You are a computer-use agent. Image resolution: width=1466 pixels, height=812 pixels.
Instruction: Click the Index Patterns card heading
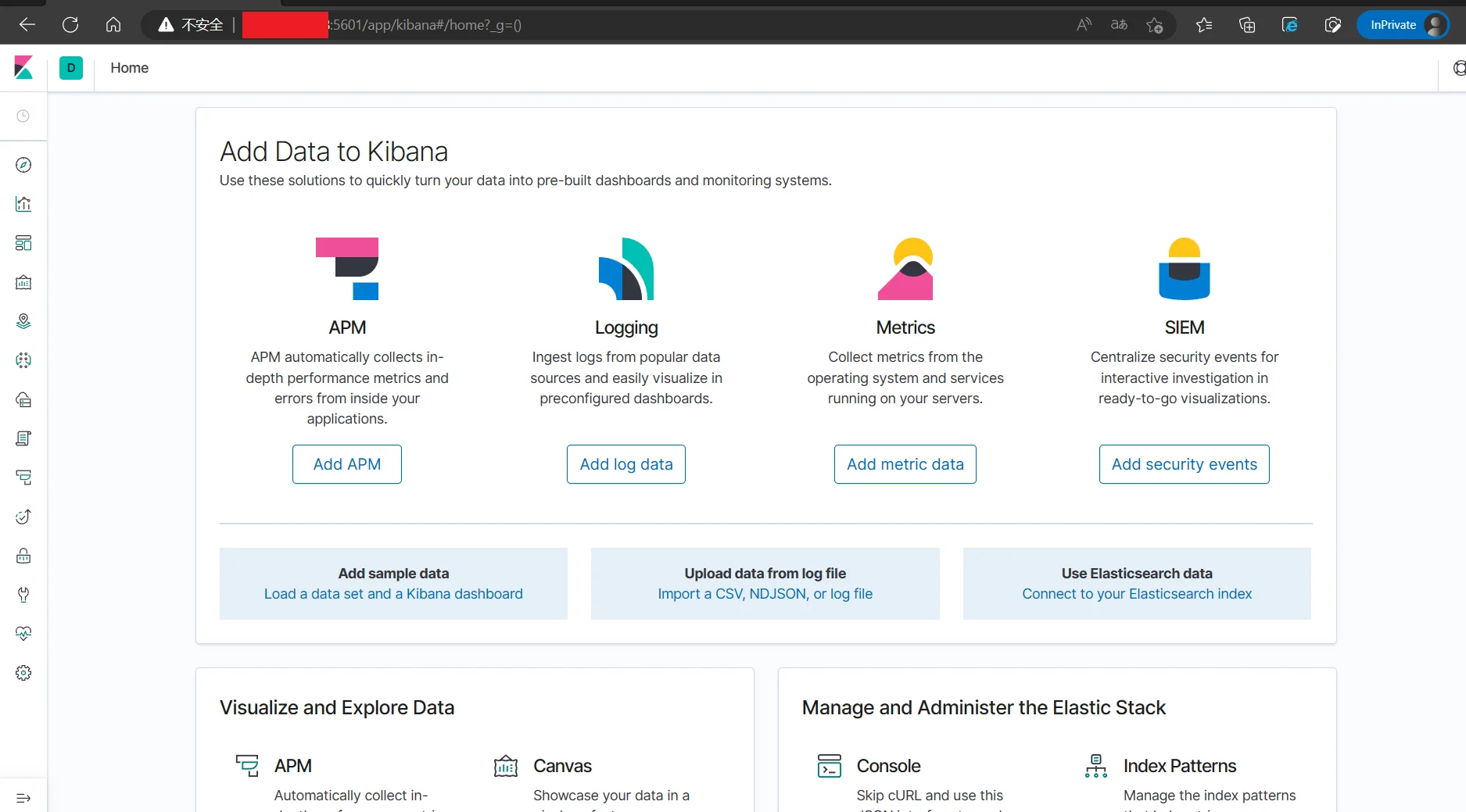tap(1180, 766)
